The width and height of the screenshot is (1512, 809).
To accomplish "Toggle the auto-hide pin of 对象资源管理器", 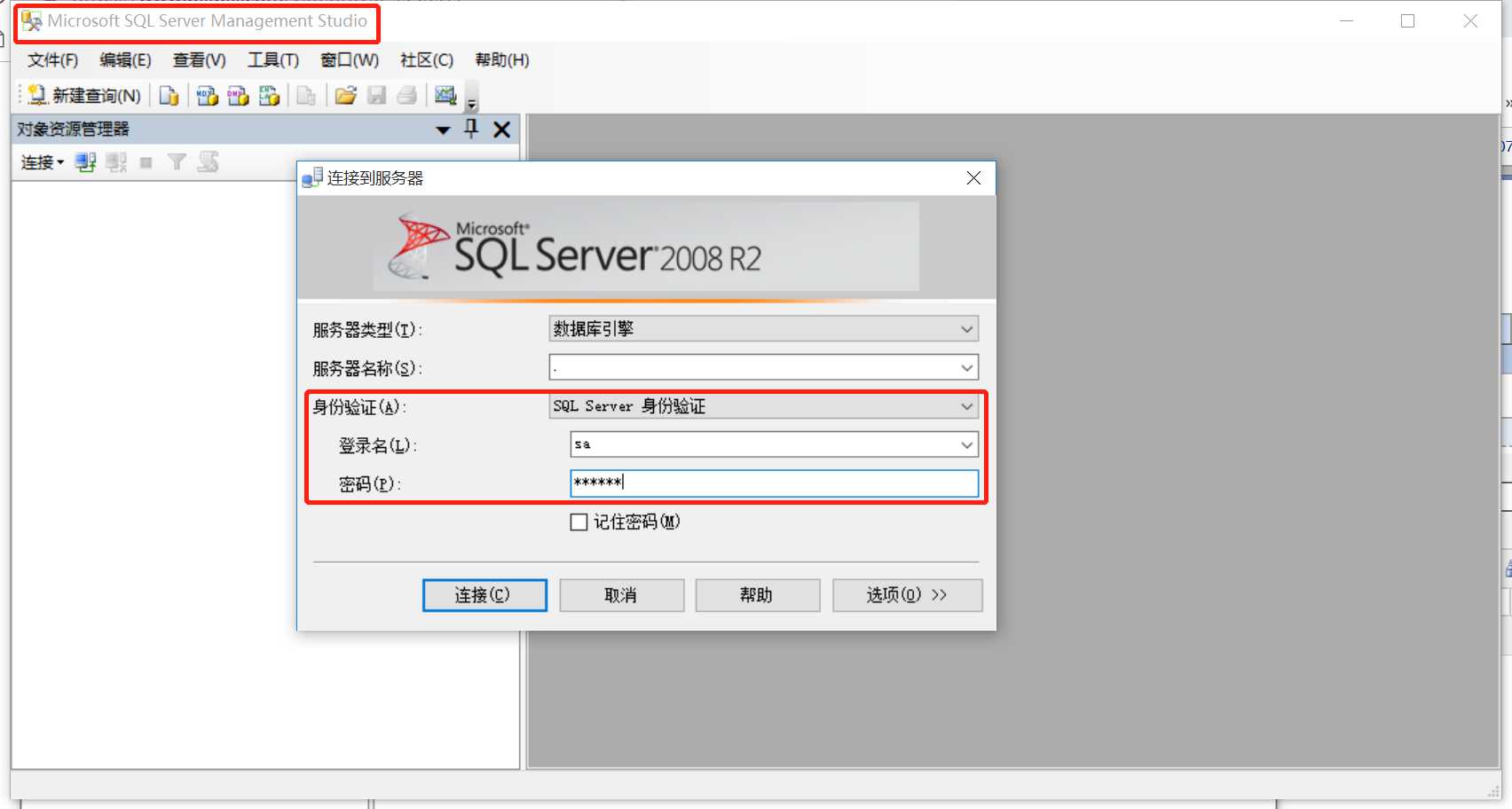I will [471, 130].
